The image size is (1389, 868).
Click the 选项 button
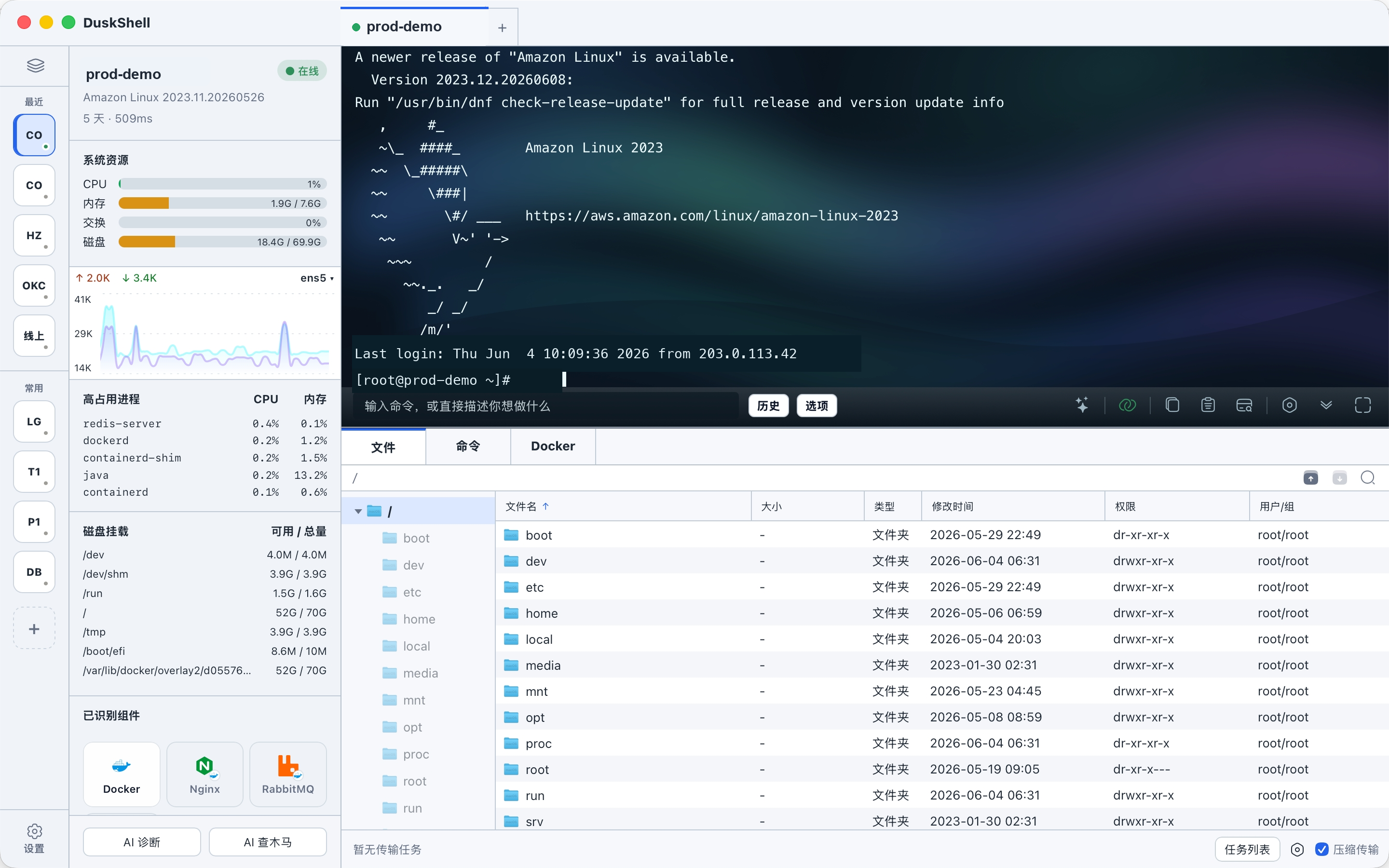tap(817, 406)
